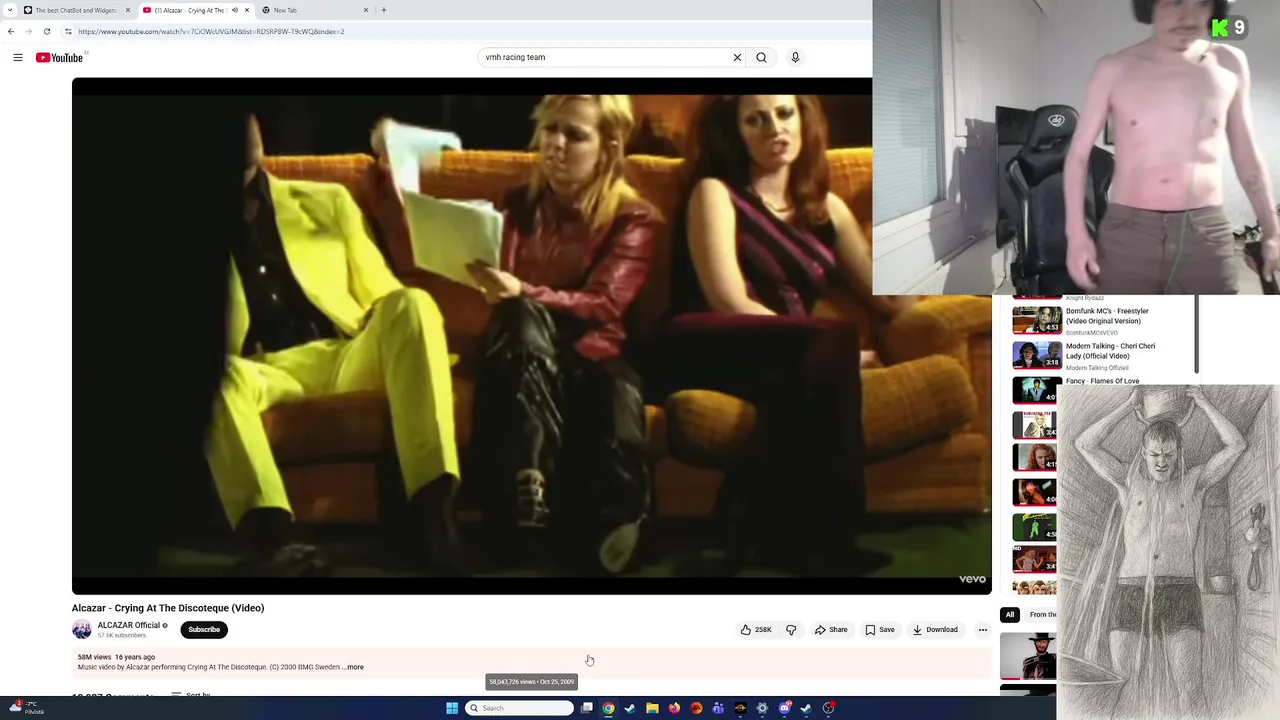Screen dimensions: 1280x720
Task: Click the 58M views 16 years ago text
Action: click(116, 657)
